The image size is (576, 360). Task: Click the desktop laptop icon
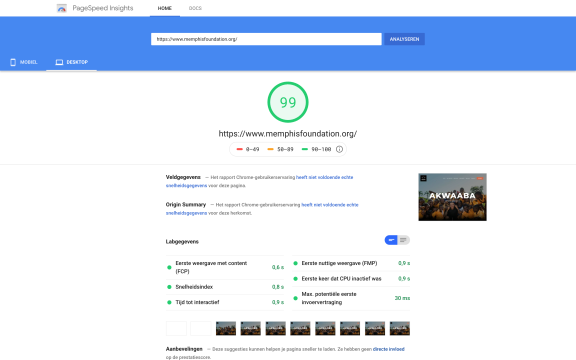(x=59, y=62)
